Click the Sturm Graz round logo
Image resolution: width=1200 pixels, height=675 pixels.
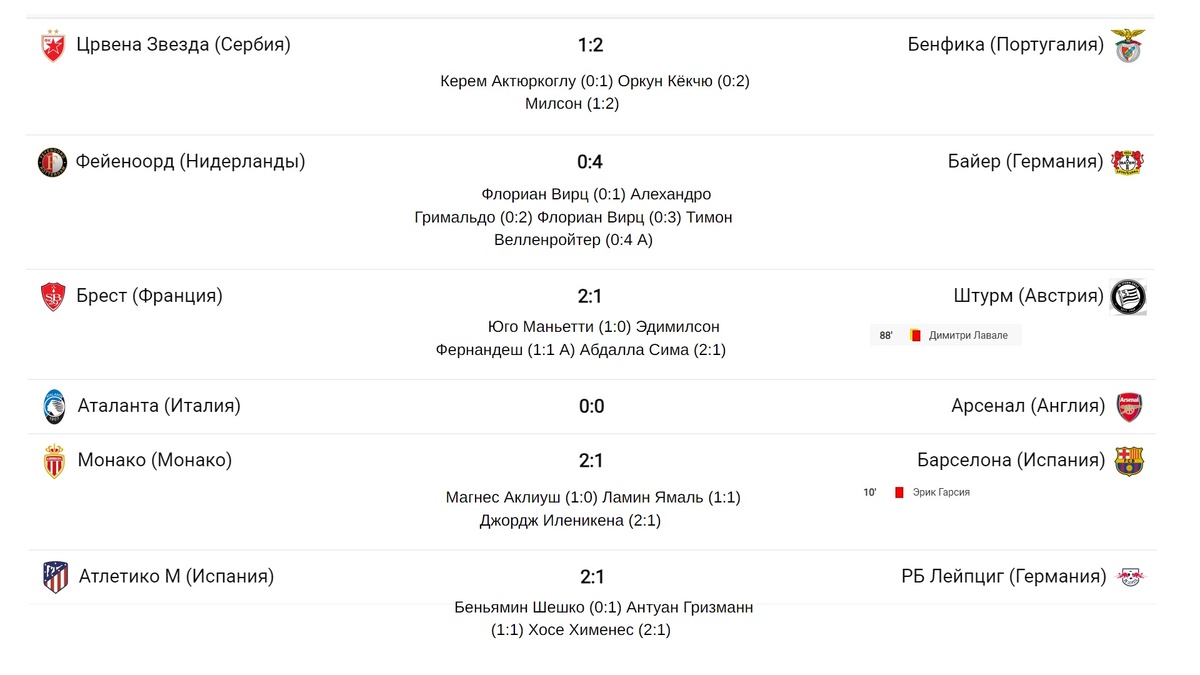(1129, 297)
